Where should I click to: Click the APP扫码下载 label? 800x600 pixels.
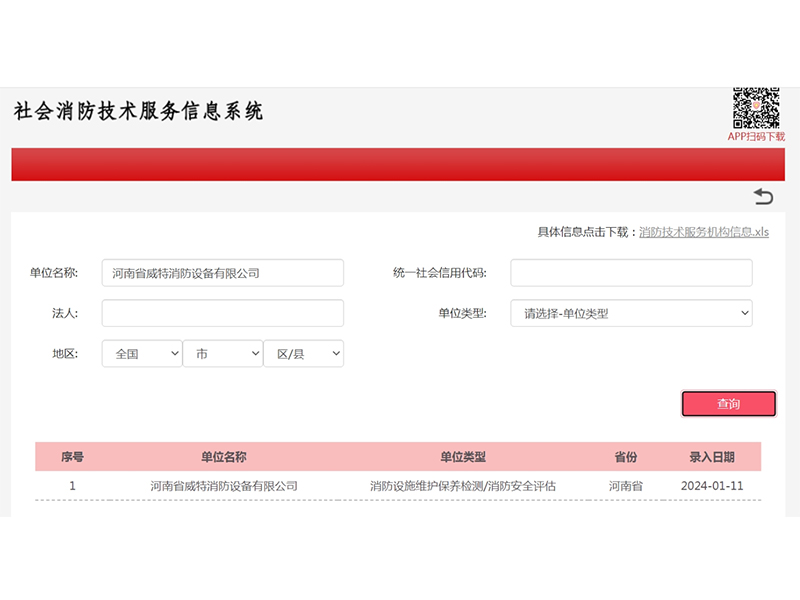coord(756,137)
